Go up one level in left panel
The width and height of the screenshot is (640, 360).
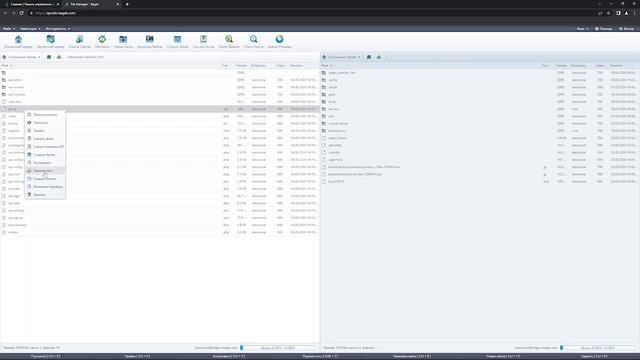59,57
